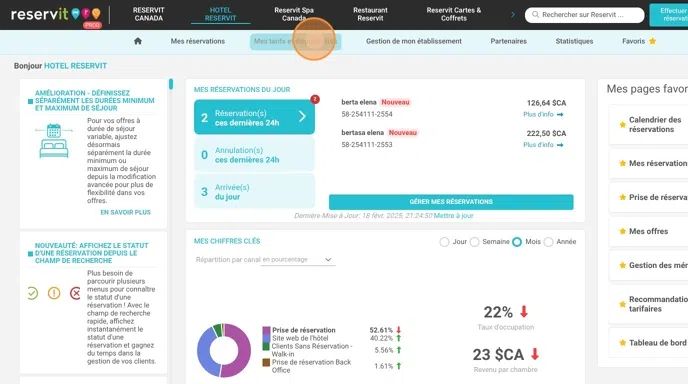The height and width of the screenshot is (384, 688).
Task: Click the 222,50 $CA amount
Action: [546, 133]
